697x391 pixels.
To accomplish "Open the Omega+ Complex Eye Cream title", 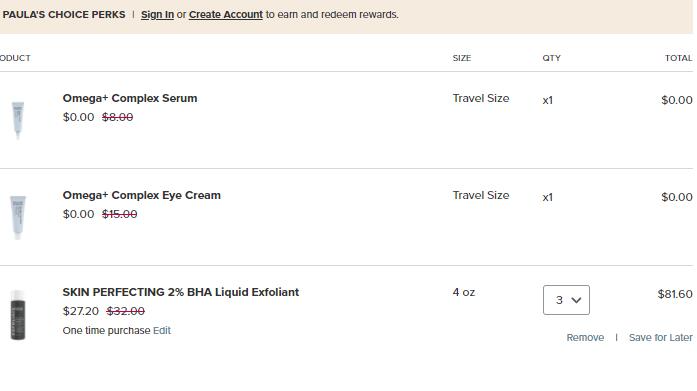I will (141, 195).
